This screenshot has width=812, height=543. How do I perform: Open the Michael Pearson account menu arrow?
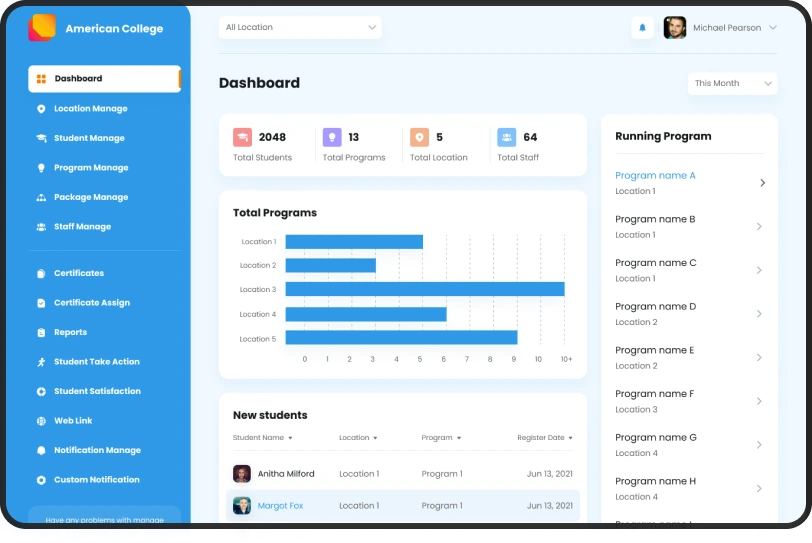coord(772,28)
